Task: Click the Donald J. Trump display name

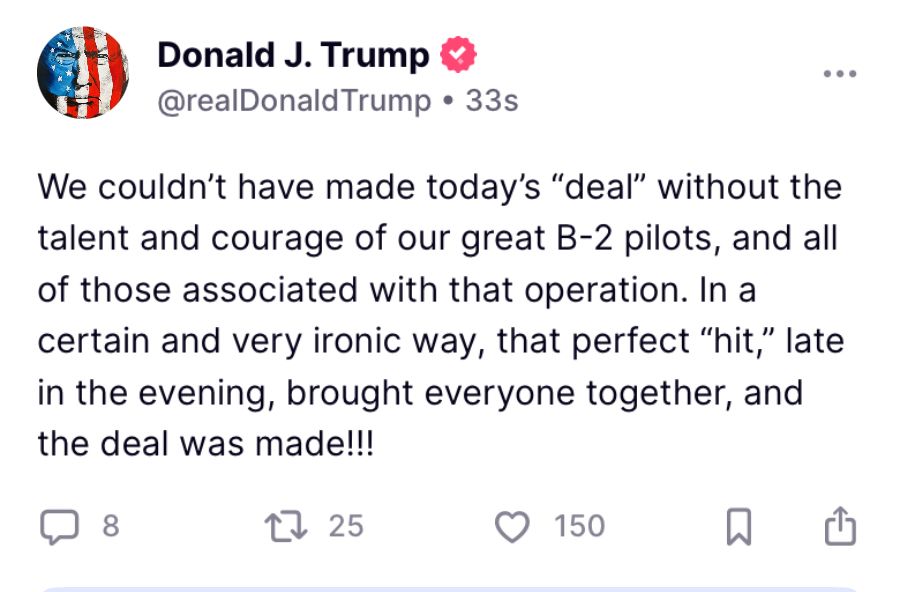Action: click(293, 55)
